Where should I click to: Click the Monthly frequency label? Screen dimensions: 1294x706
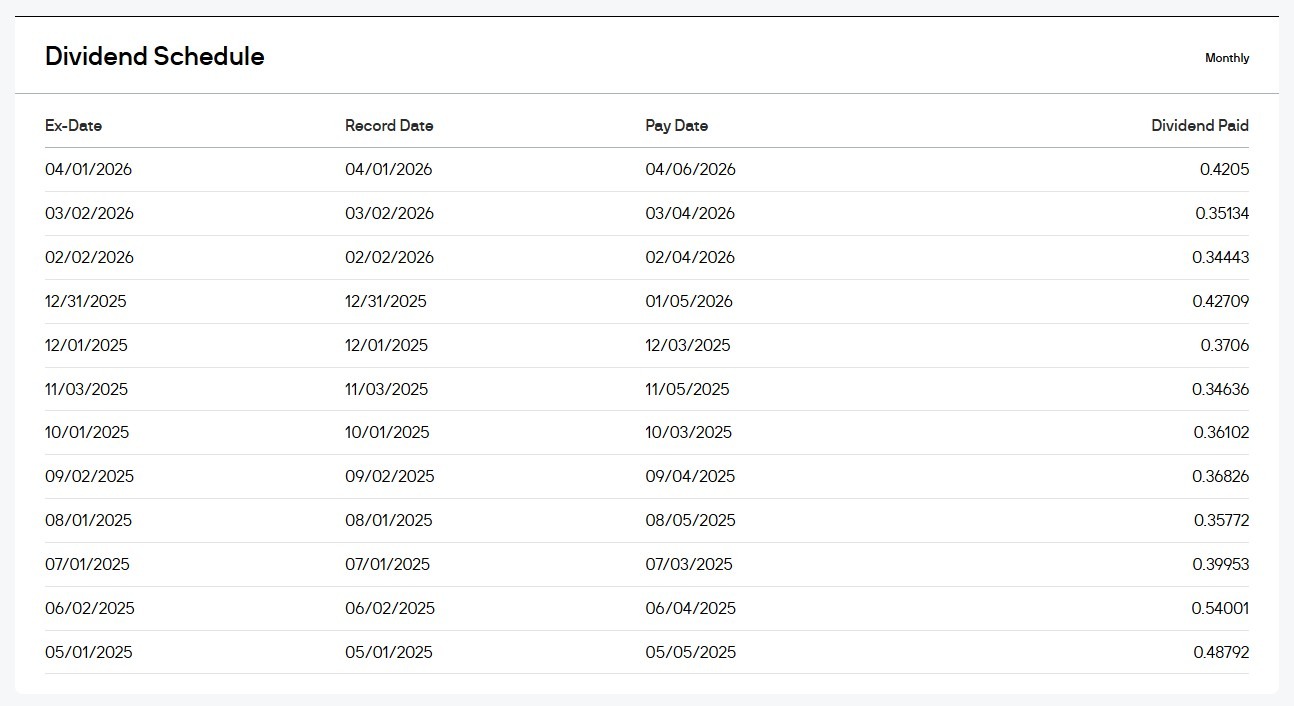pos(1226,58)
